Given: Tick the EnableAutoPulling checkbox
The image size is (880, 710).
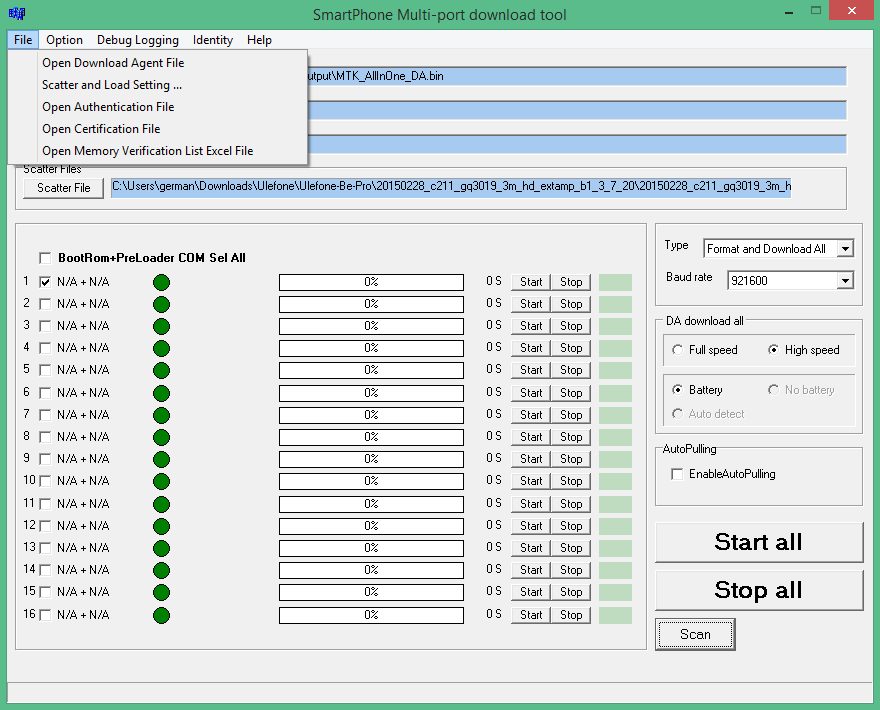Looking at the screenshot, I should pyautogui.click(x=678, y=474).
